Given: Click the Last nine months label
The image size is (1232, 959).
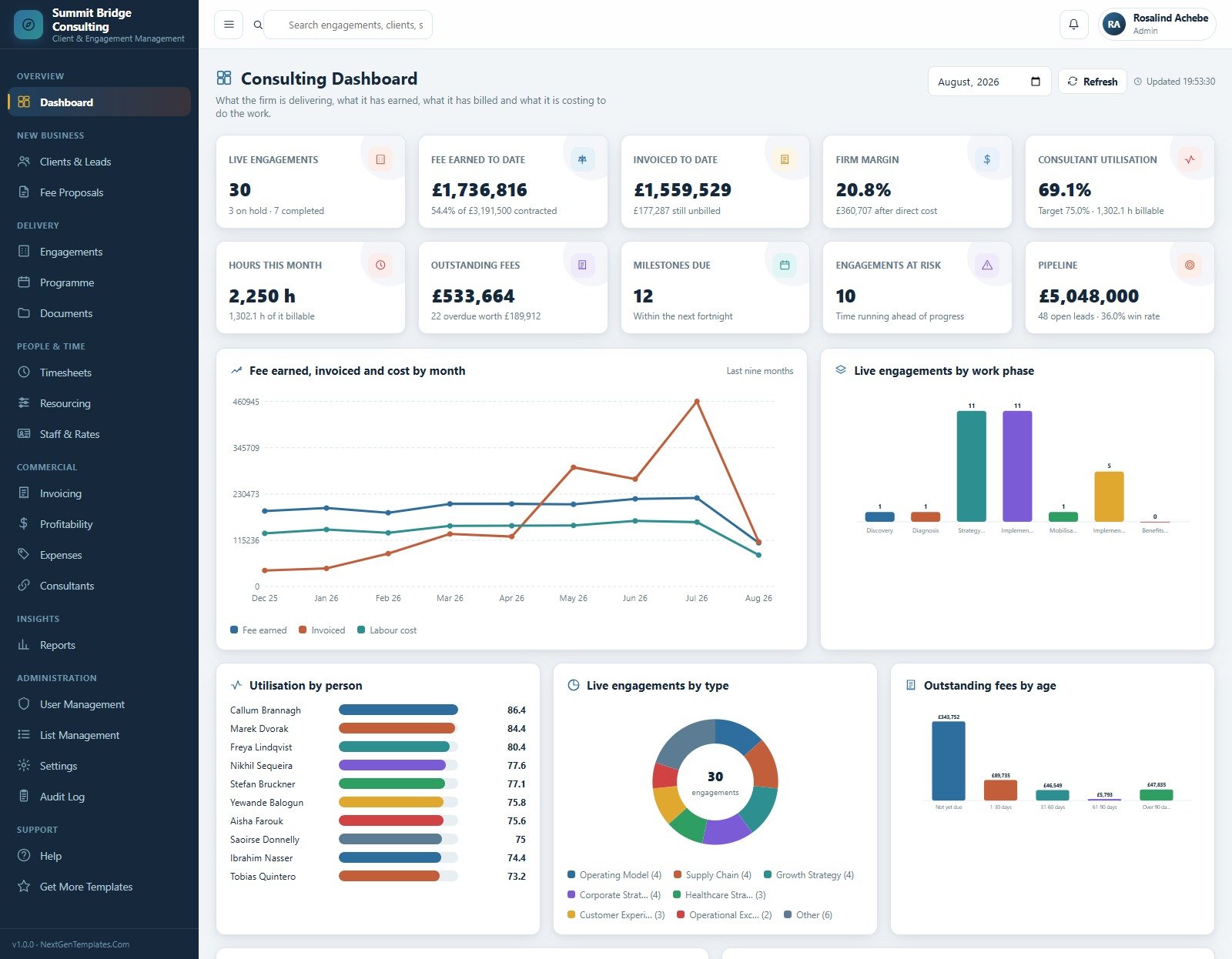Looking at the screenshot, I should click(759, 371).
